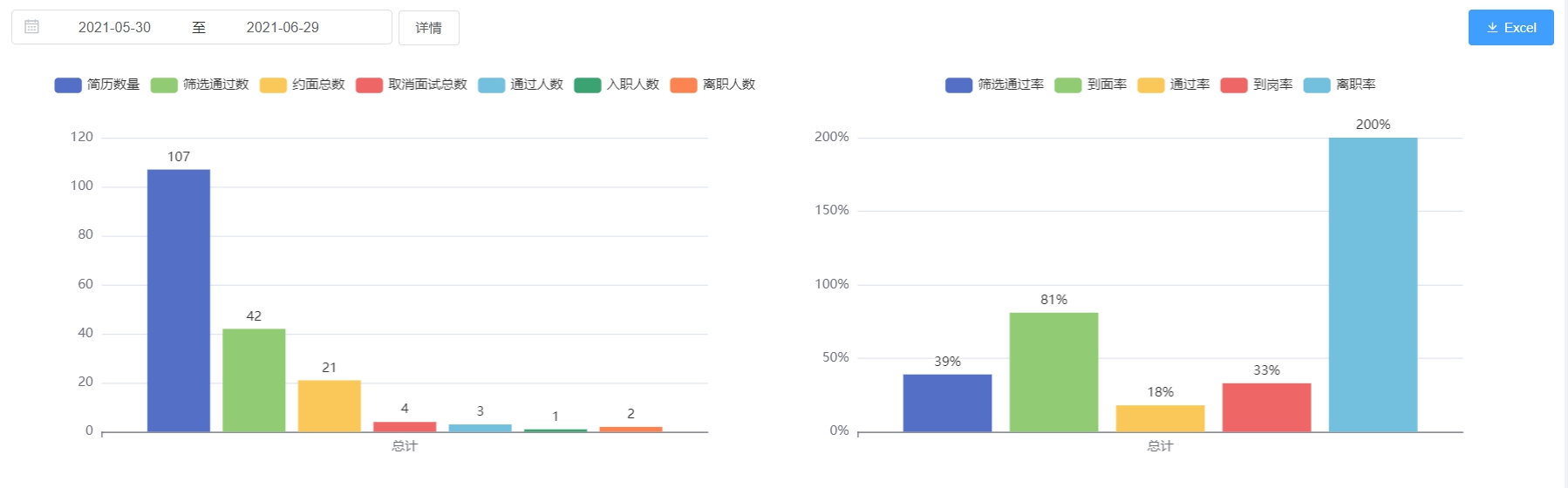Image resolution: width=1568 pixels, height=488 pixels.
Task: Toggle the 入职人数 legend entry
Action: pos(617,85)
